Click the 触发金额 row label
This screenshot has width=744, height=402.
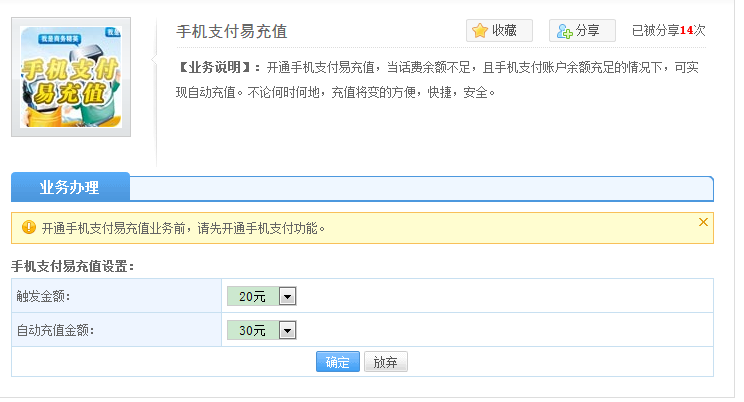[44, 296]
